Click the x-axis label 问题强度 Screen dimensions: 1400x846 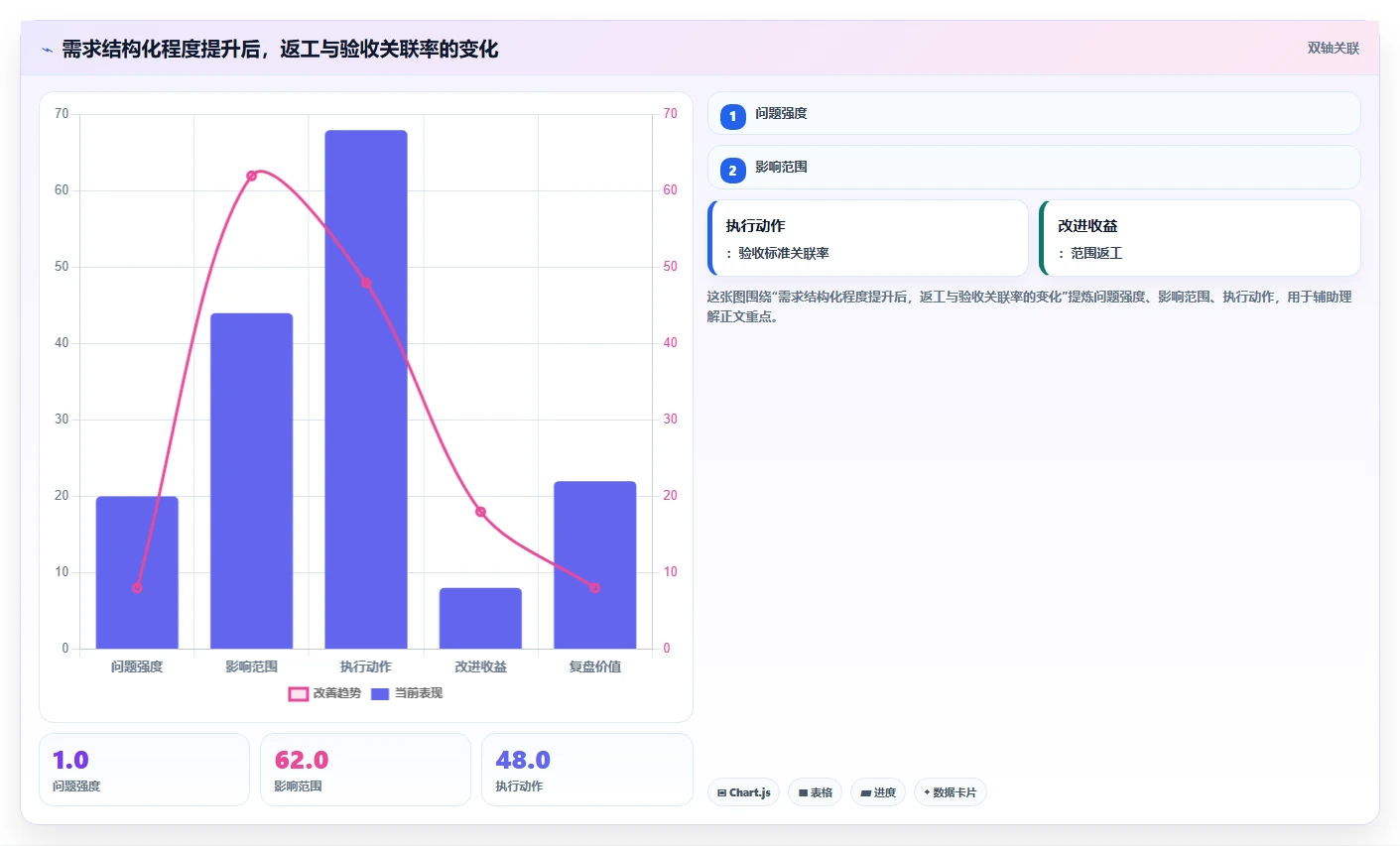pos(137,666)
